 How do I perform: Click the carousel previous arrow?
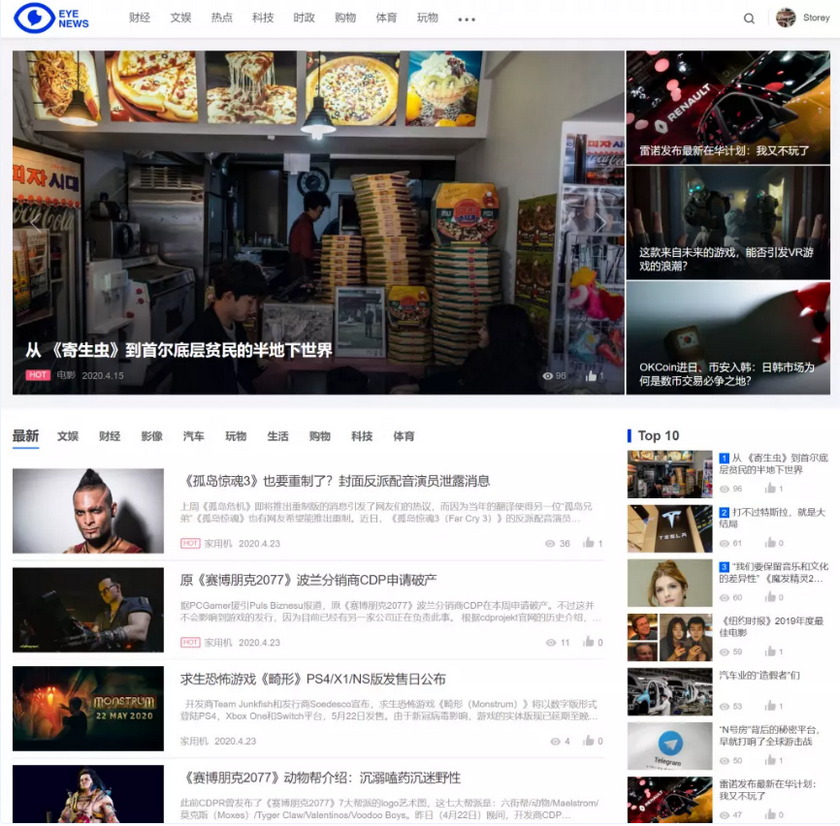coord(35,222)
